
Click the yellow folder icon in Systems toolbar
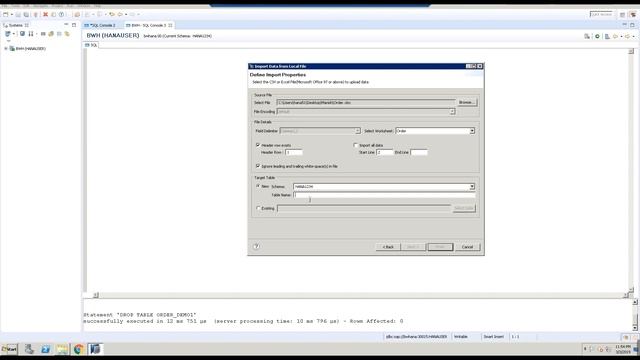(x=51, y=34)
